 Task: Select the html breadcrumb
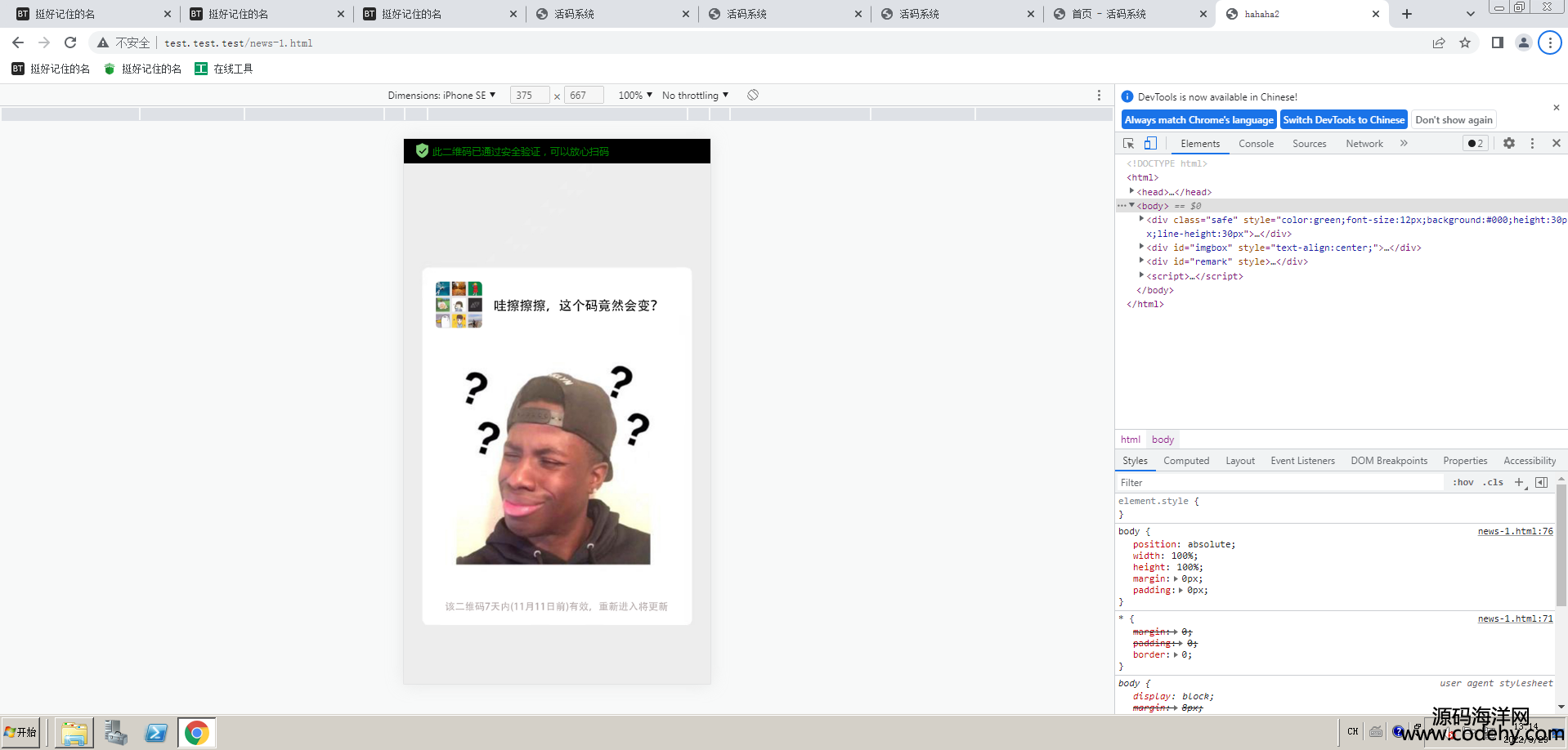coord(1131,440)
